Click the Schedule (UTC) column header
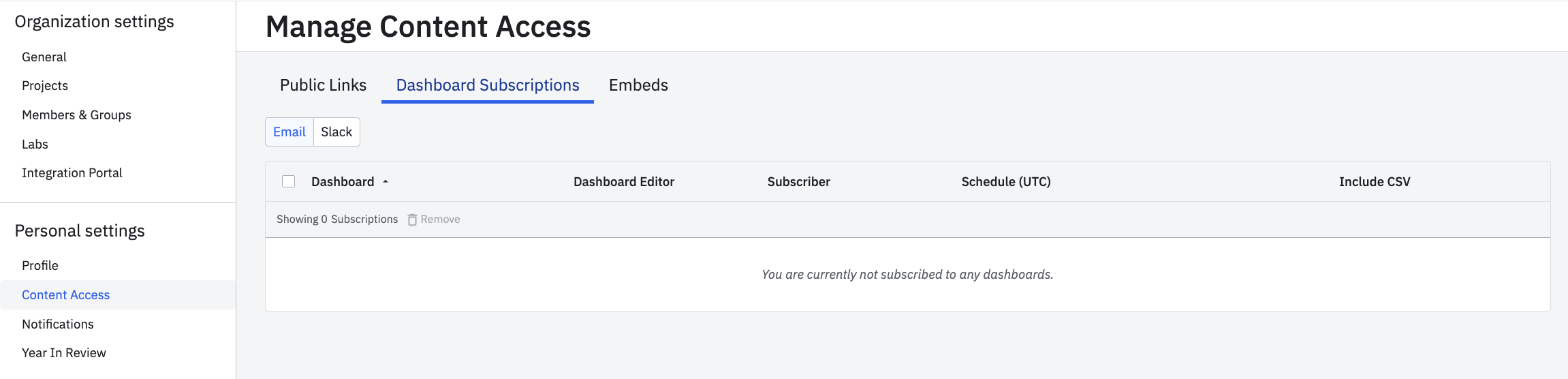The height and width of the screenshot is (379, 1568). 1006,182
